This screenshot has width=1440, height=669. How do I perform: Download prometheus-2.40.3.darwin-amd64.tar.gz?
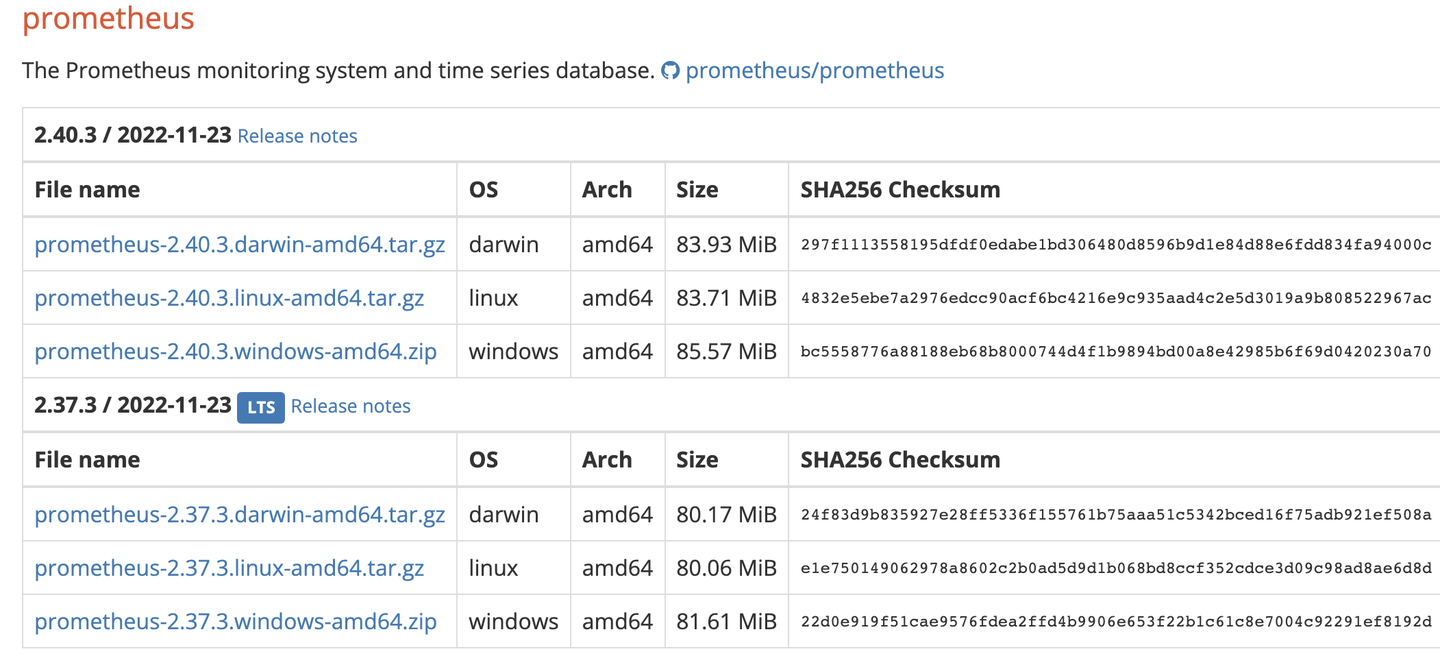point(239,244)
